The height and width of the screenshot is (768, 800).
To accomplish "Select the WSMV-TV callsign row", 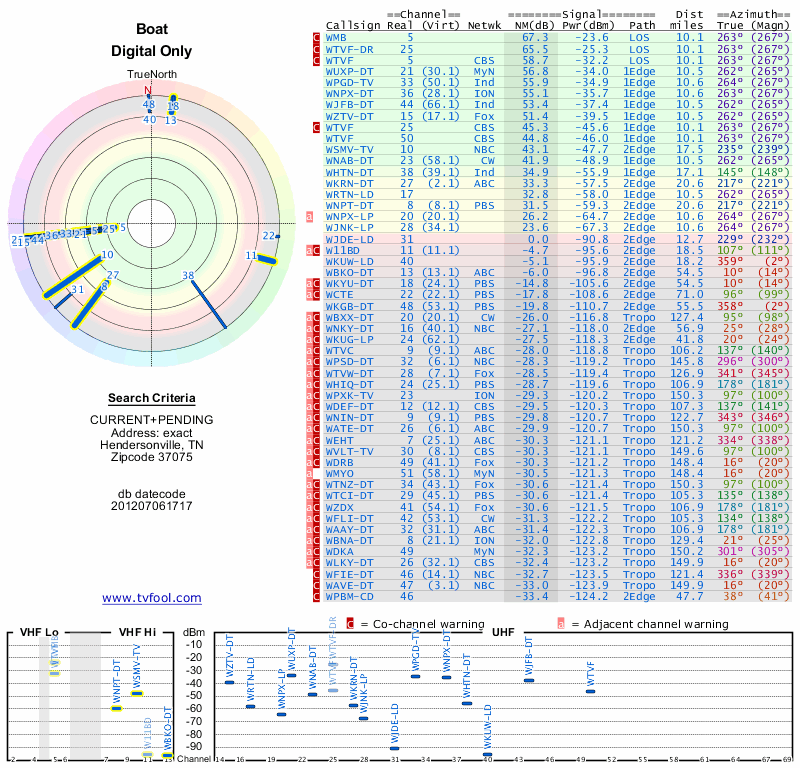I will [557, 150].
